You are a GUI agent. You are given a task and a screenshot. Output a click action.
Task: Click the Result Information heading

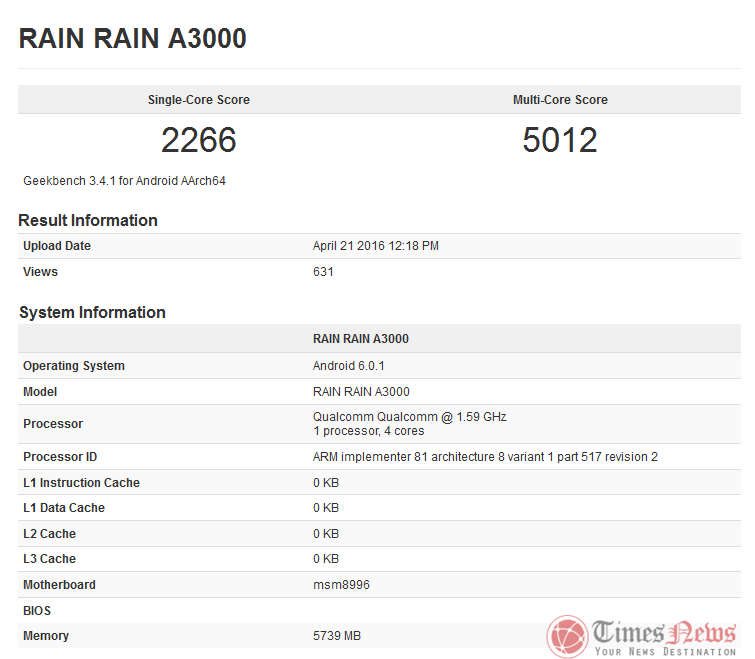pos(88,220)
